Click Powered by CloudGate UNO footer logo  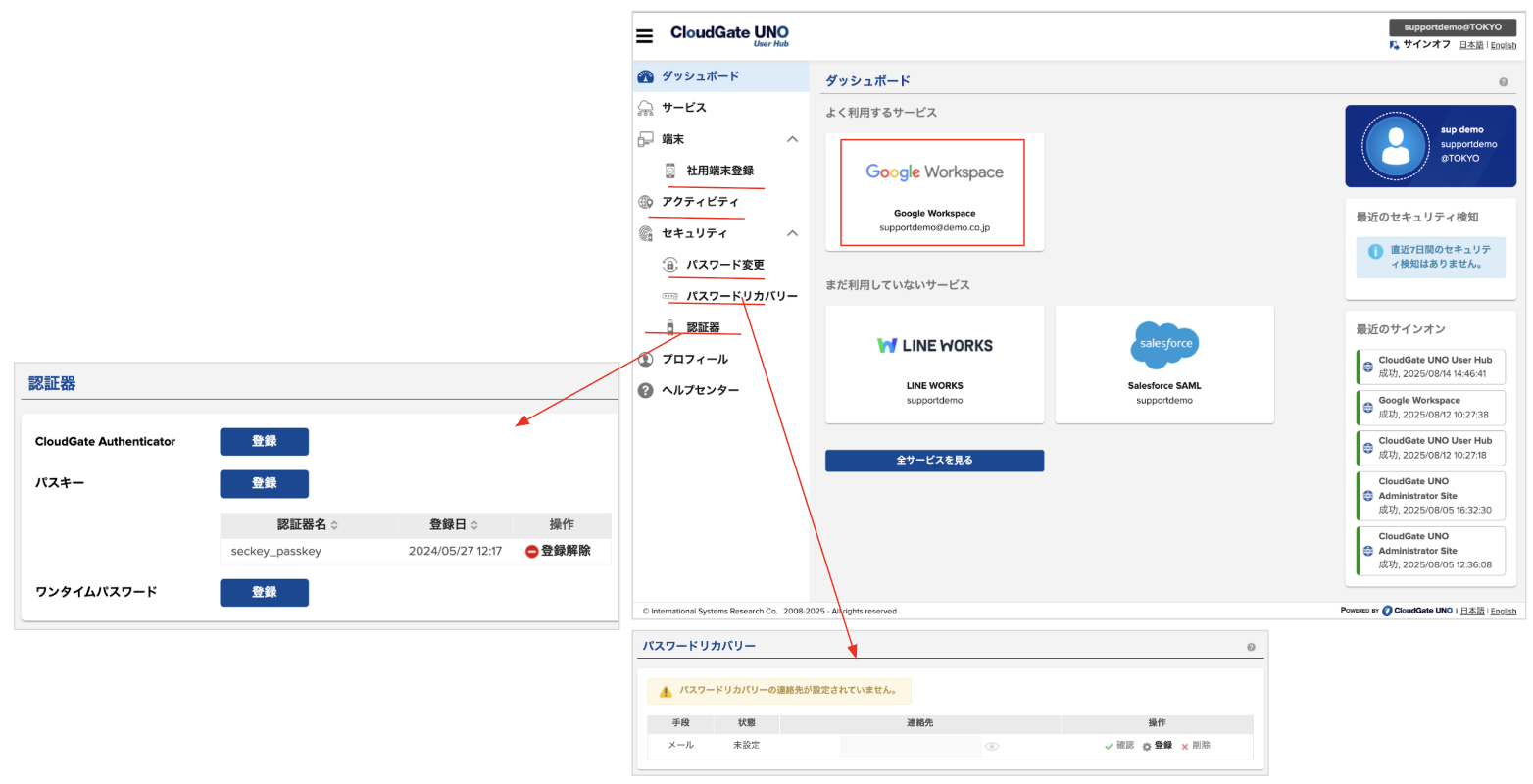pyautogui.click(x=1397, y=611)
